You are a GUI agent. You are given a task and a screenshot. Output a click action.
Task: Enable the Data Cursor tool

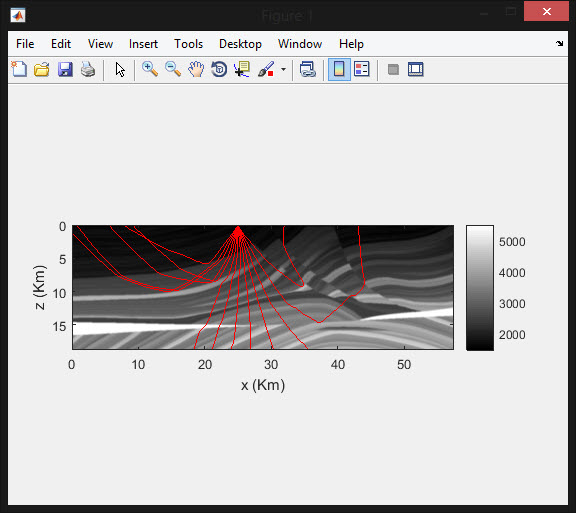(x=242, y=69)
